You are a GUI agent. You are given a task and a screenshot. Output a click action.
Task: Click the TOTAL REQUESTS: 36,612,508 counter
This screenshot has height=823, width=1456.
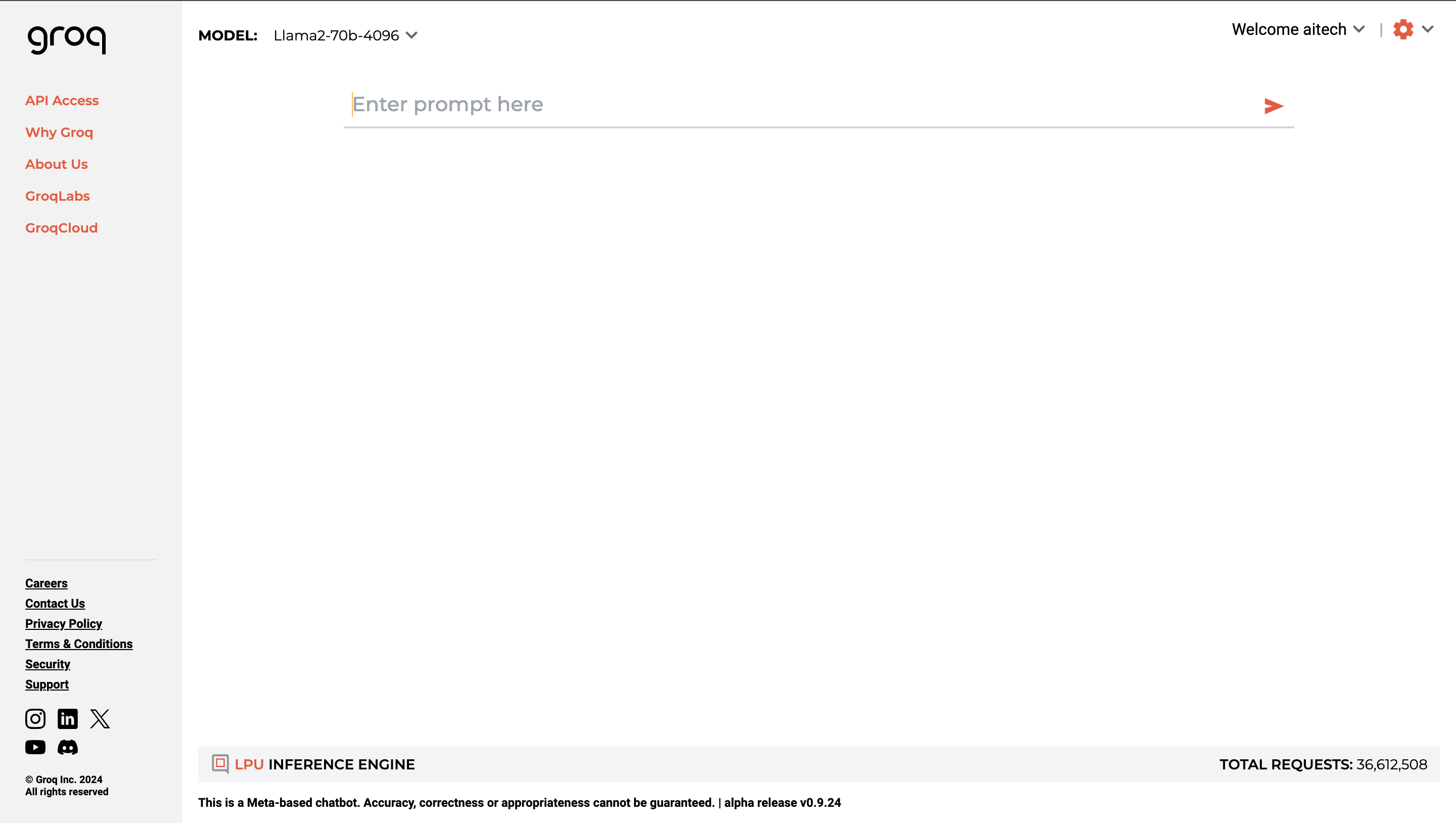pyautogui.click(x=1323, y=764)
